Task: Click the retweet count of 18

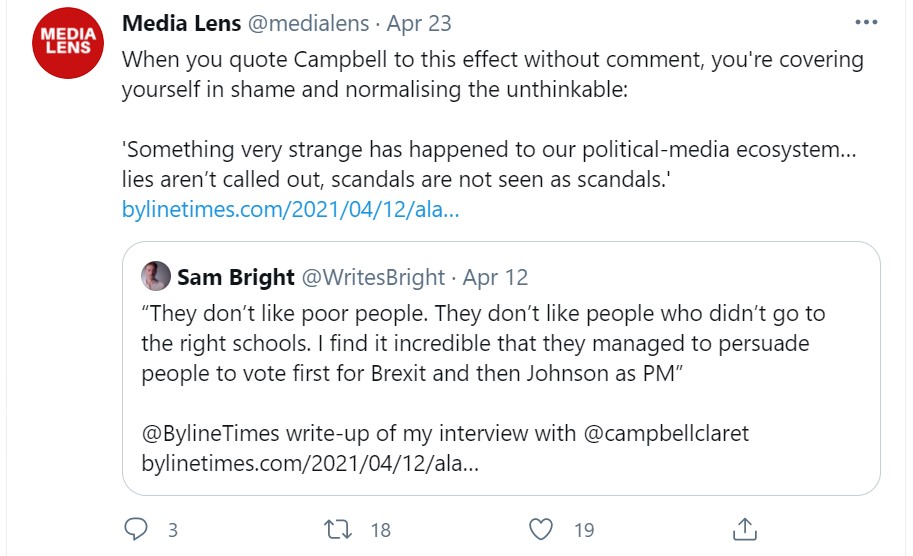Action: coord(380,531)
